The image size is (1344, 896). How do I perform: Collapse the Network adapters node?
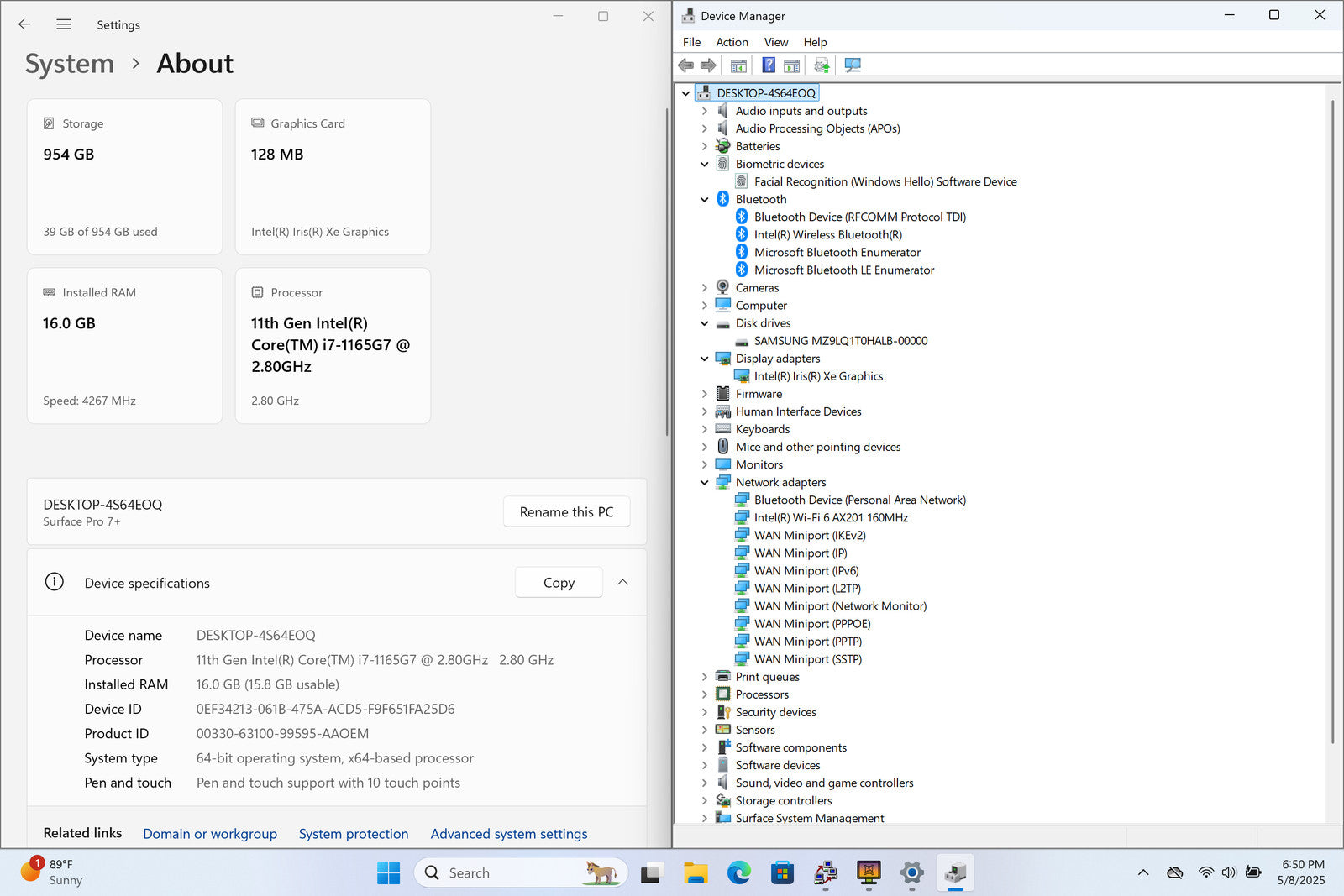[x=705, y=483]
